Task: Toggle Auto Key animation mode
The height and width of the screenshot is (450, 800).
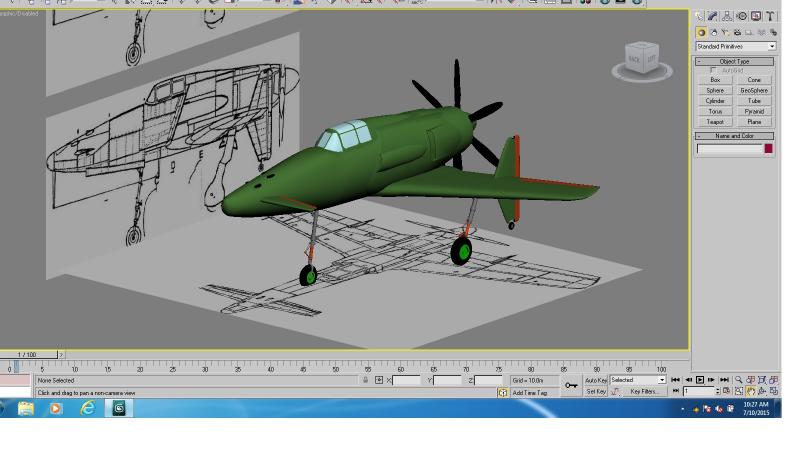Action: pyautogui.click(x=595, y=381)
